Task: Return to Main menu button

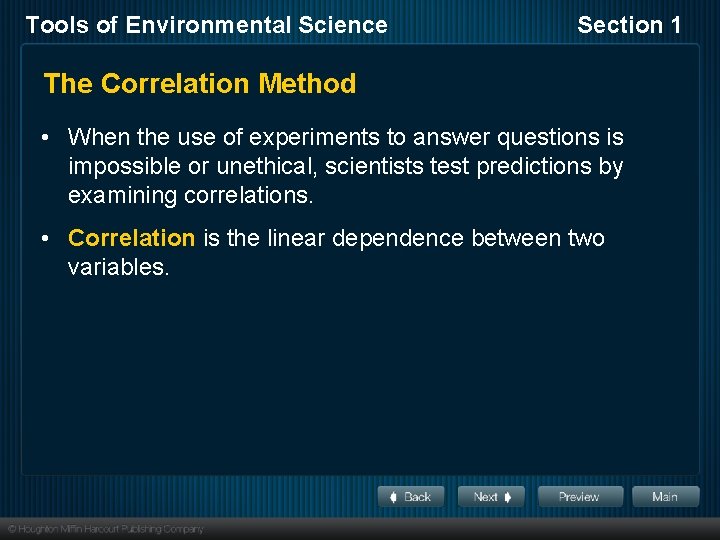Action: [x=666, y=496]
